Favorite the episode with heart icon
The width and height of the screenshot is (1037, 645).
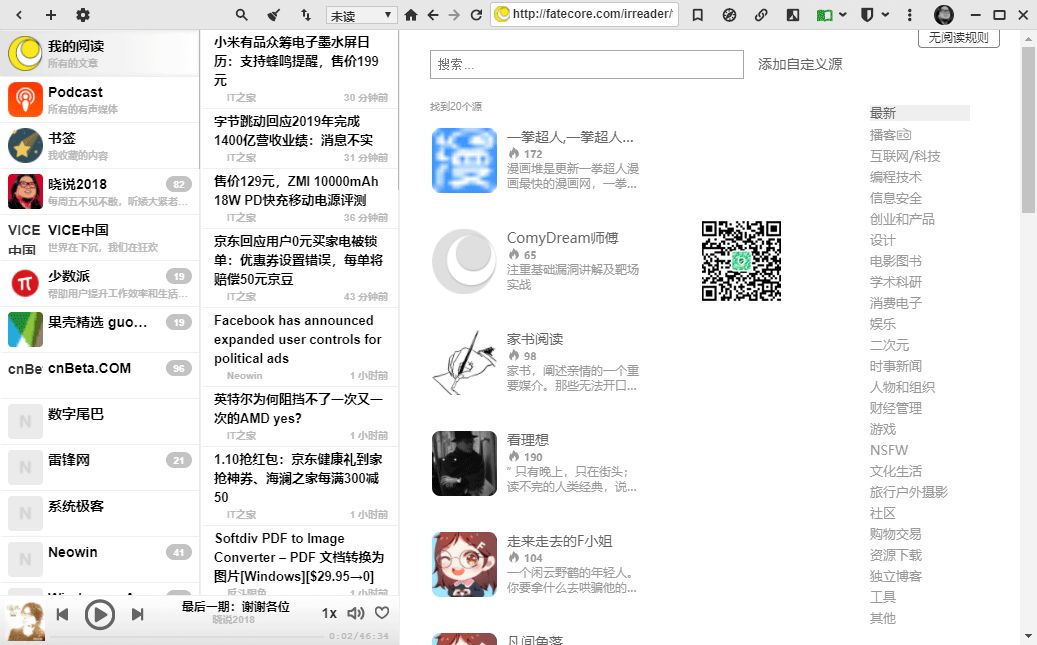382,613
